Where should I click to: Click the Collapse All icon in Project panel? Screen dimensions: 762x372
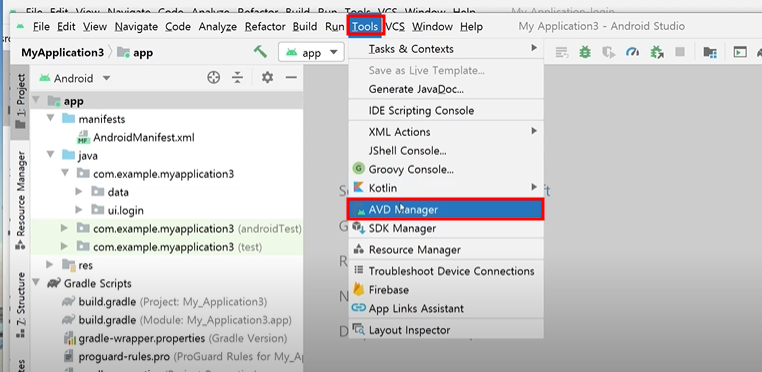(237, 77)
